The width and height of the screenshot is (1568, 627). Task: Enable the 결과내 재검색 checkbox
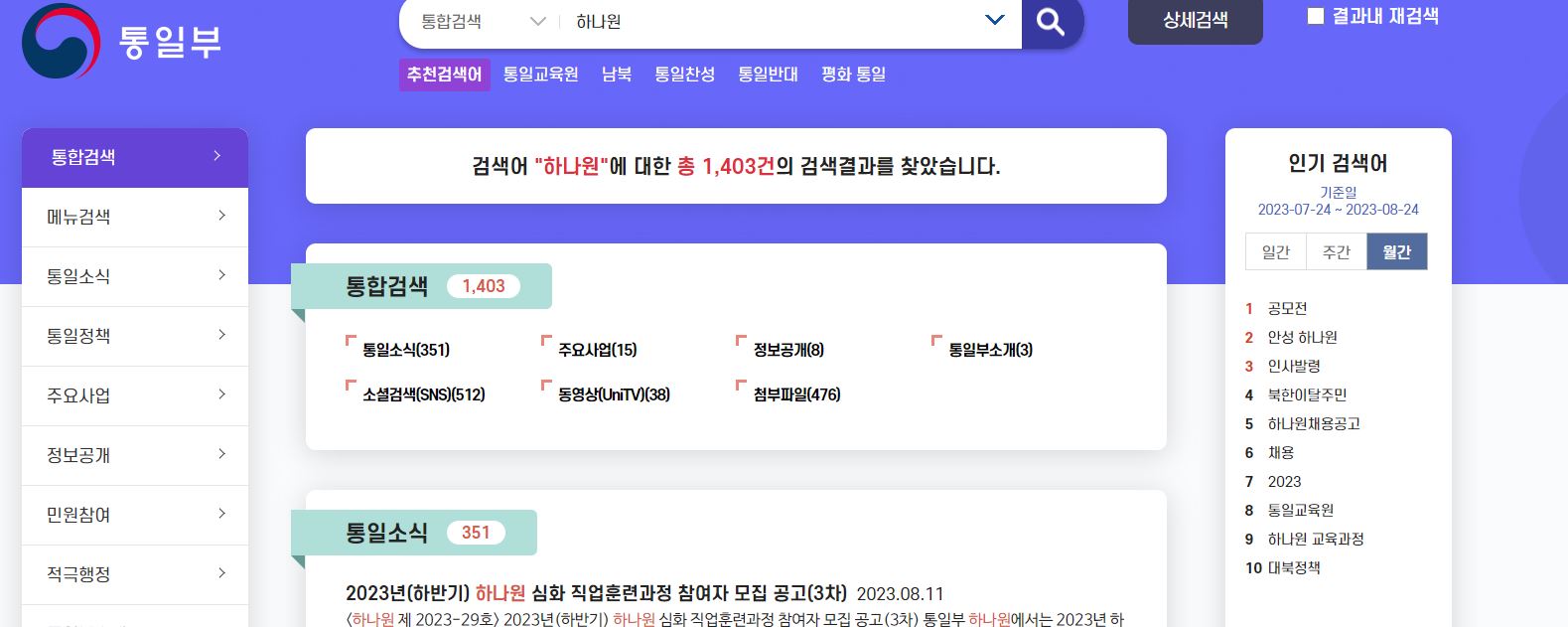[x=1316, y=16]
